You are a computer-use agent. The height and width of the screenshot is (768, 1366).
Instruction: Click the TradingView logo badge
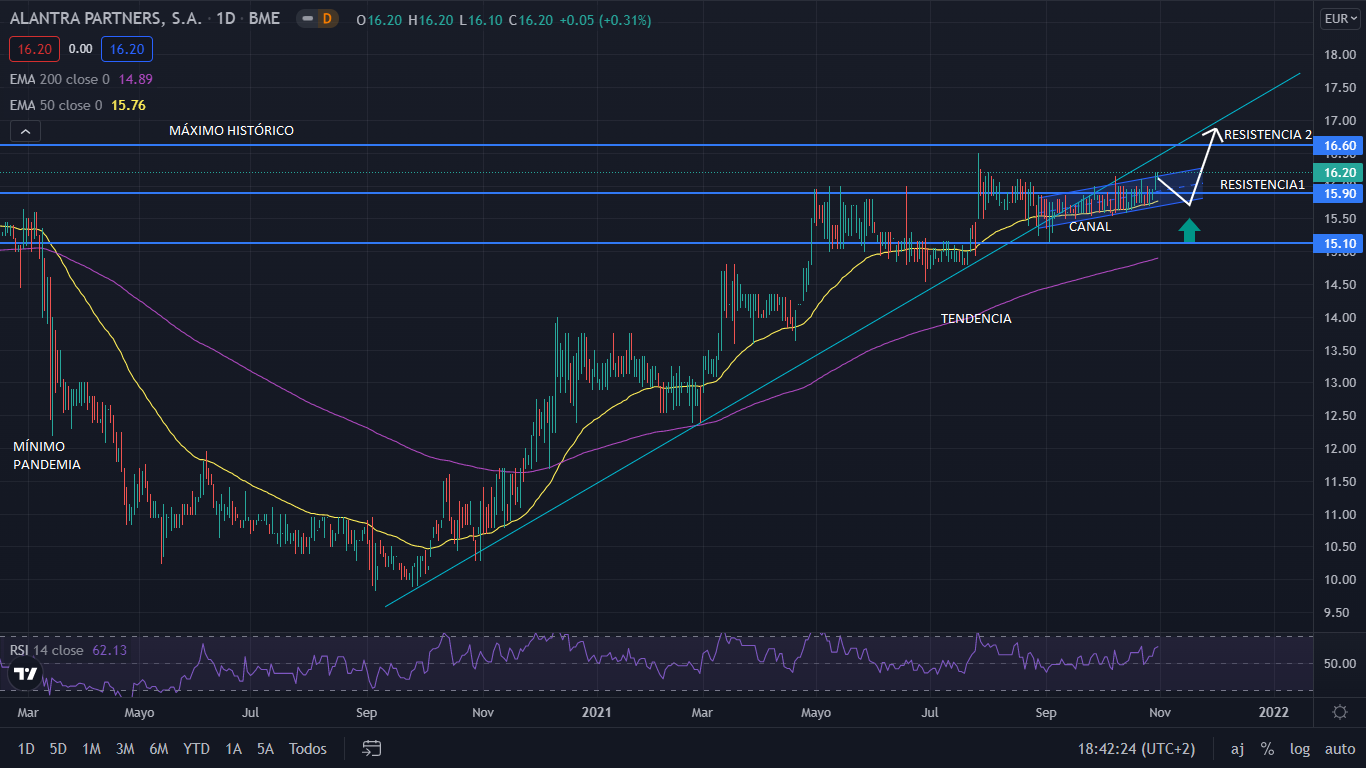pyautogui.click(x=25, y=674)
